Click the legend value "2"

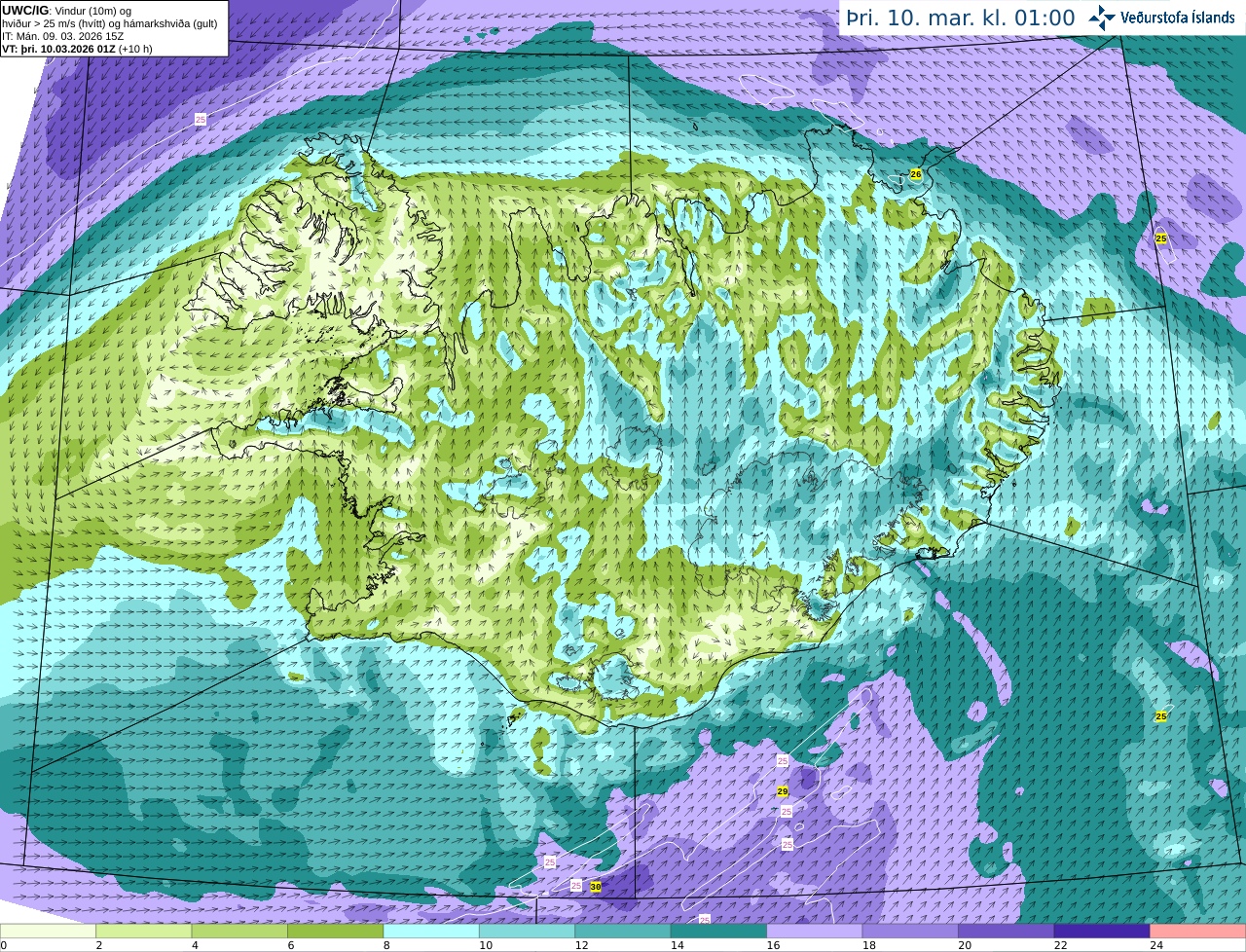[98, 945]
